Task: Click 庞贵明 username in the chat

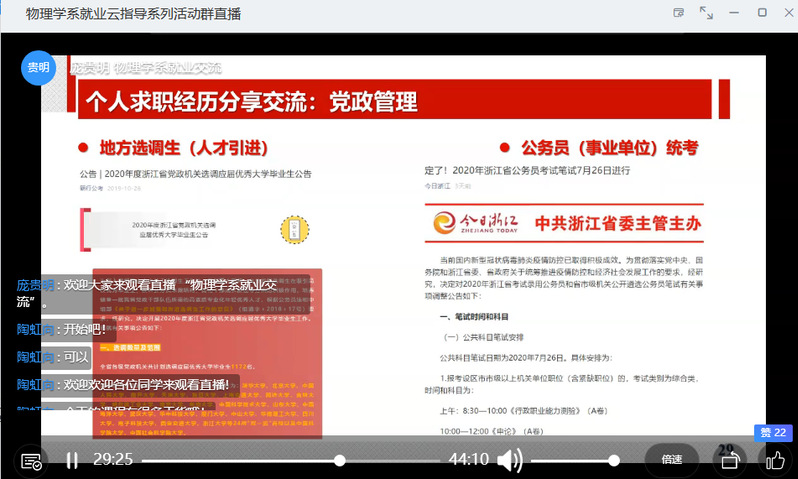Action: click(36, 285)
